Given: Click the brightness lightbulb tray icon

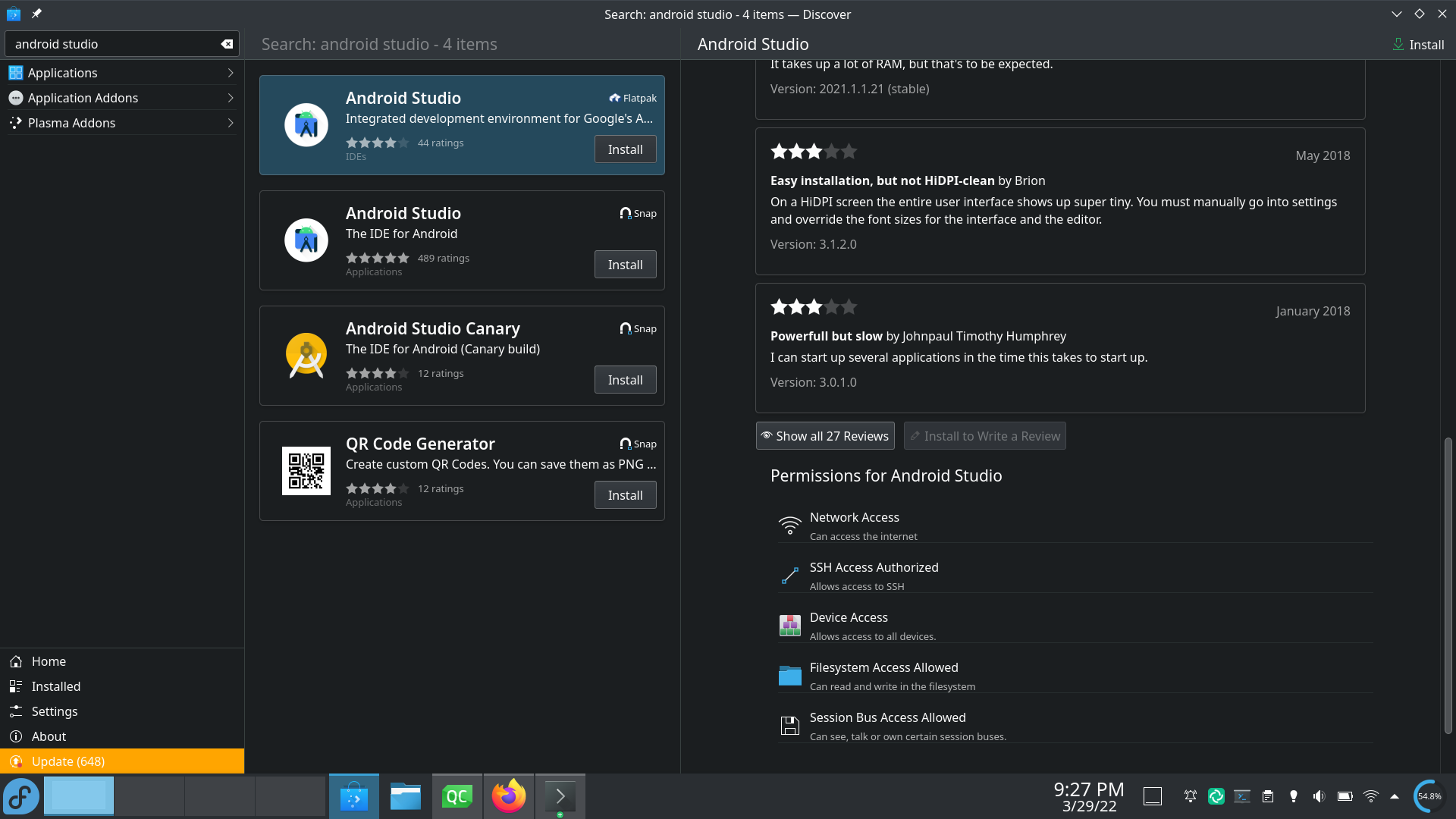Looking at the screenshot, I should point(1294,796).
